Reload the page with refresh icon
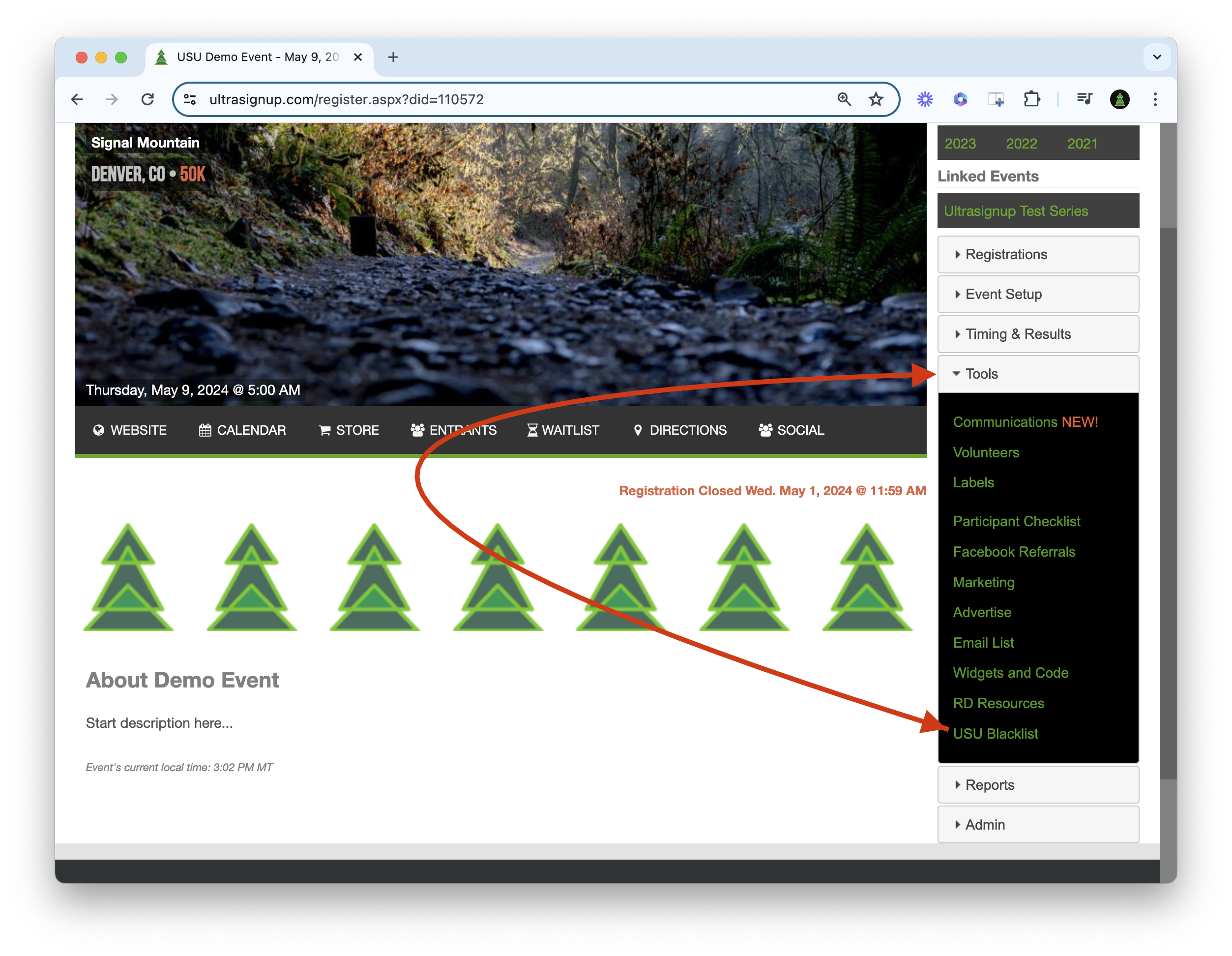This screenshot has height=956, width=1232. pos(148,100)
